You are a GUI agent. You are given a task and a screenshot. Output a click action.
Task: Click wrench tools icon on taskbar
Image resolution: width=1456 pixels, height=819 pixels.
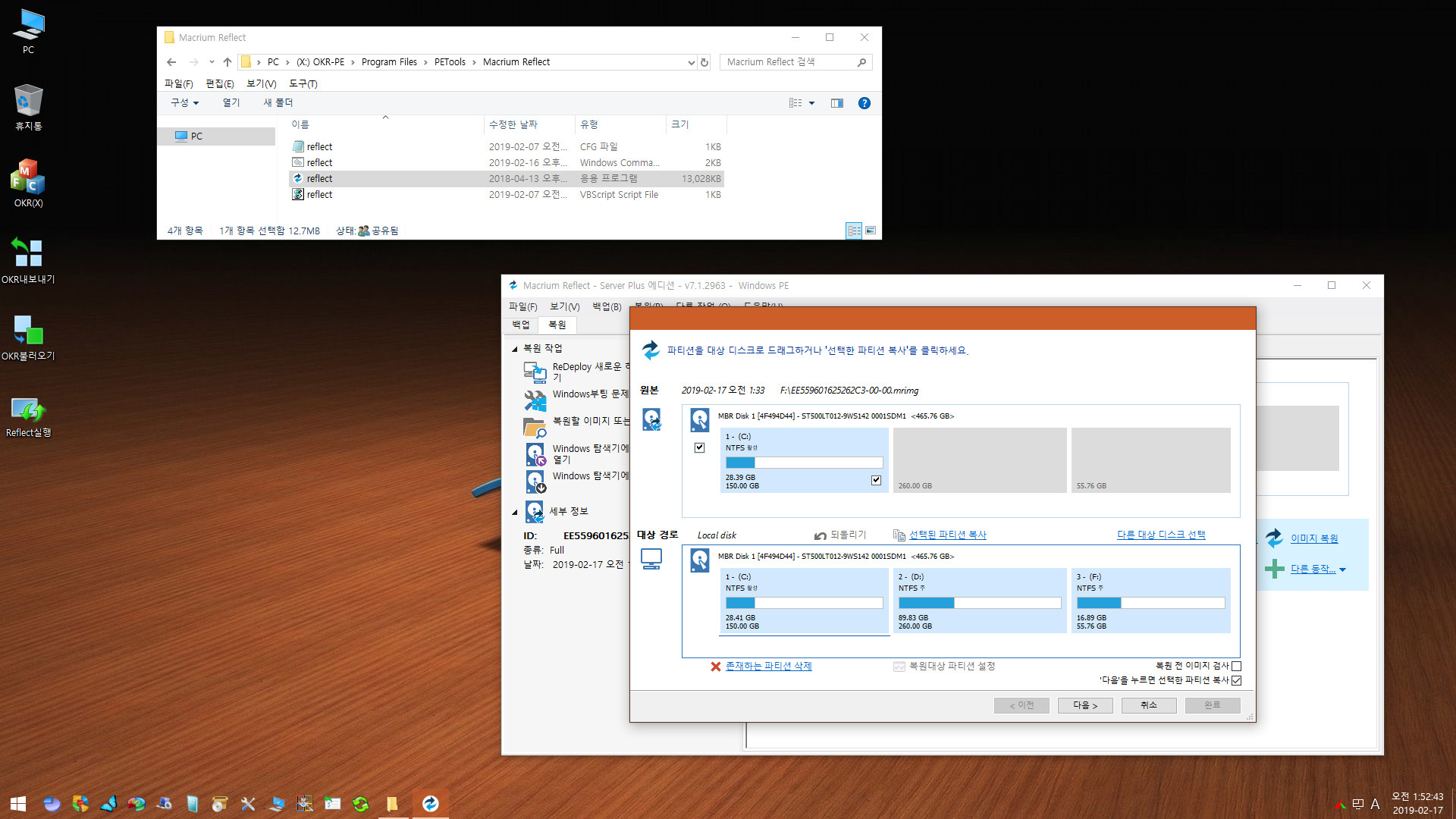click(x=248, y=804)
